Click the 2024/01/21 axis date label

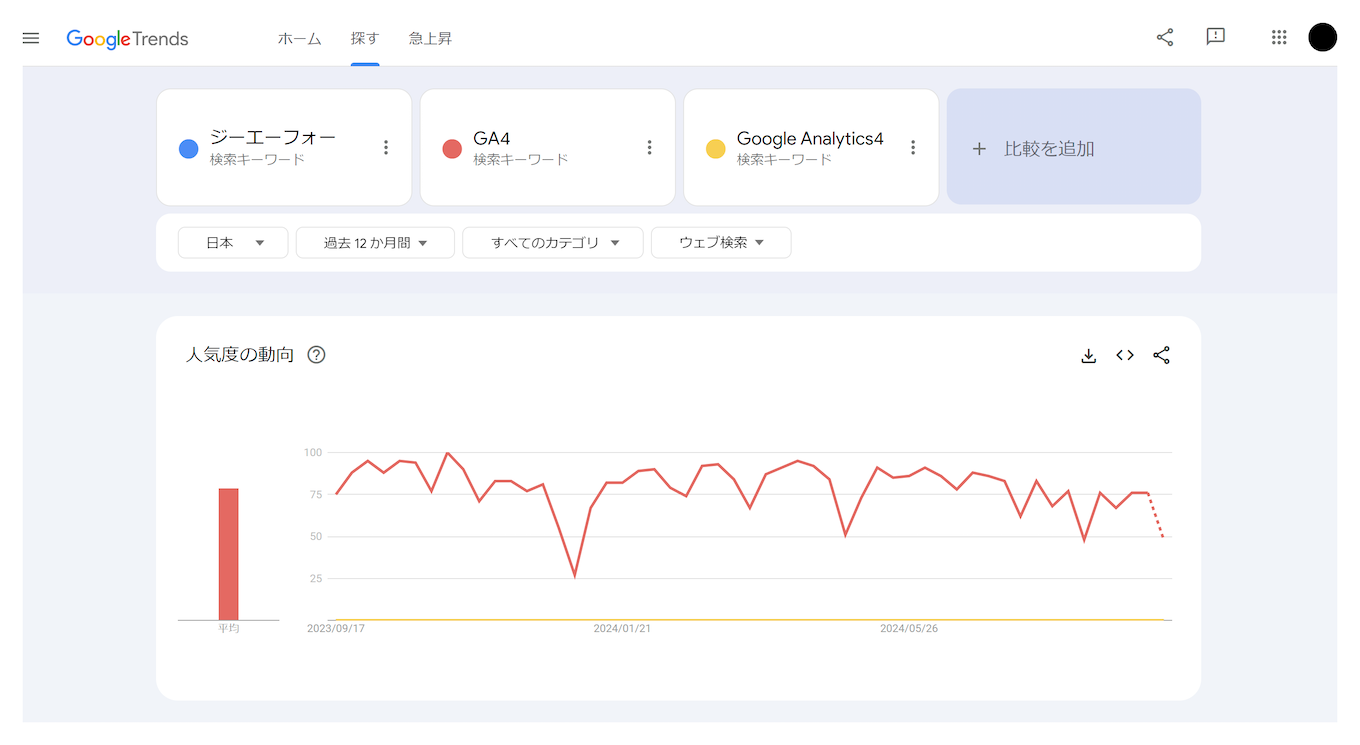(x=622, y=629)
